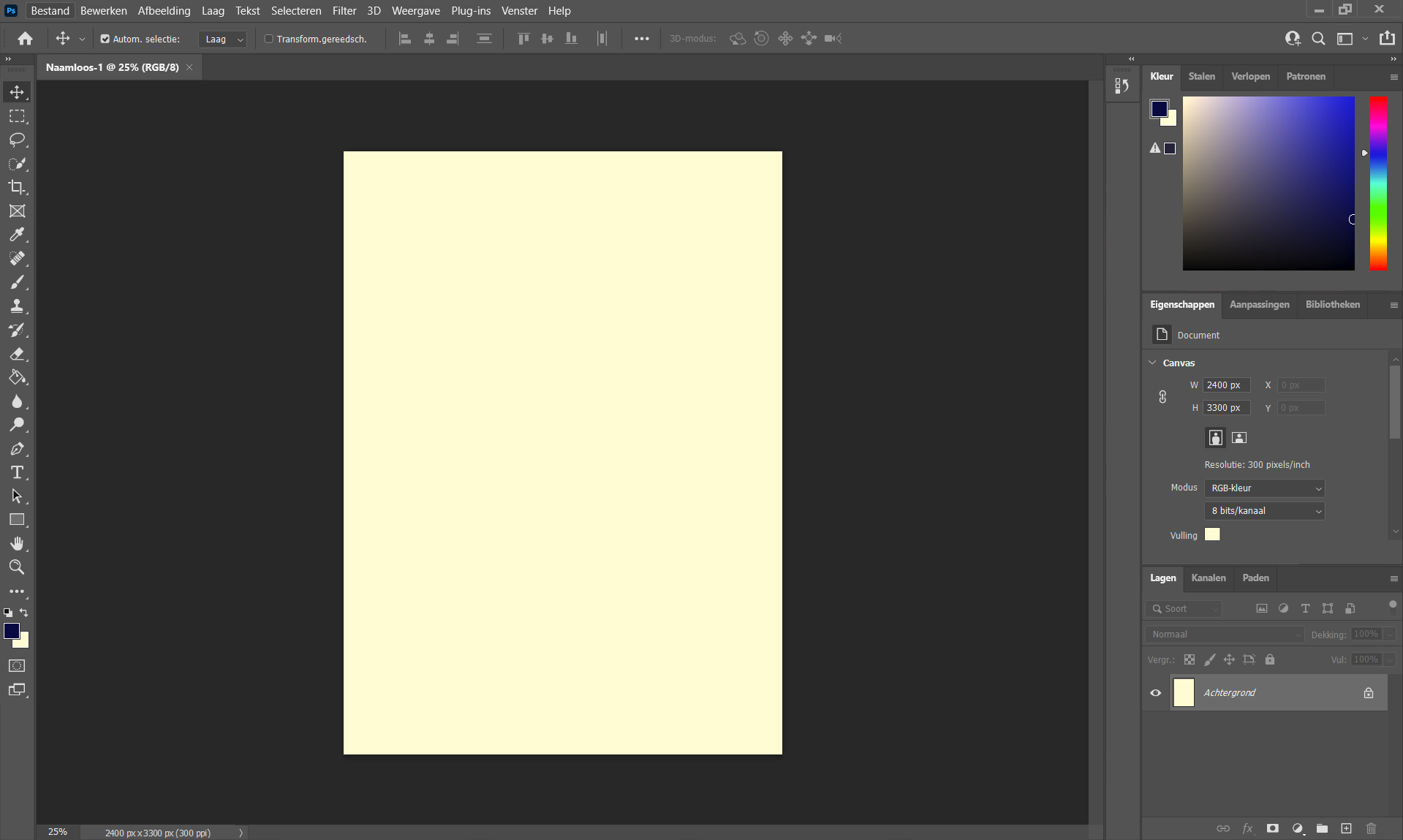Select the Eyedropper tool
Screen dimensions: 1403x840
[x=17, y=235]
